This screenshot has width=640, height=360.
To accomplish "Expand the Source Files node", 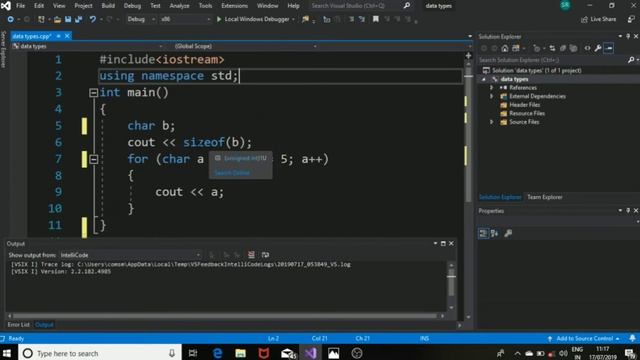I will 491,122.
